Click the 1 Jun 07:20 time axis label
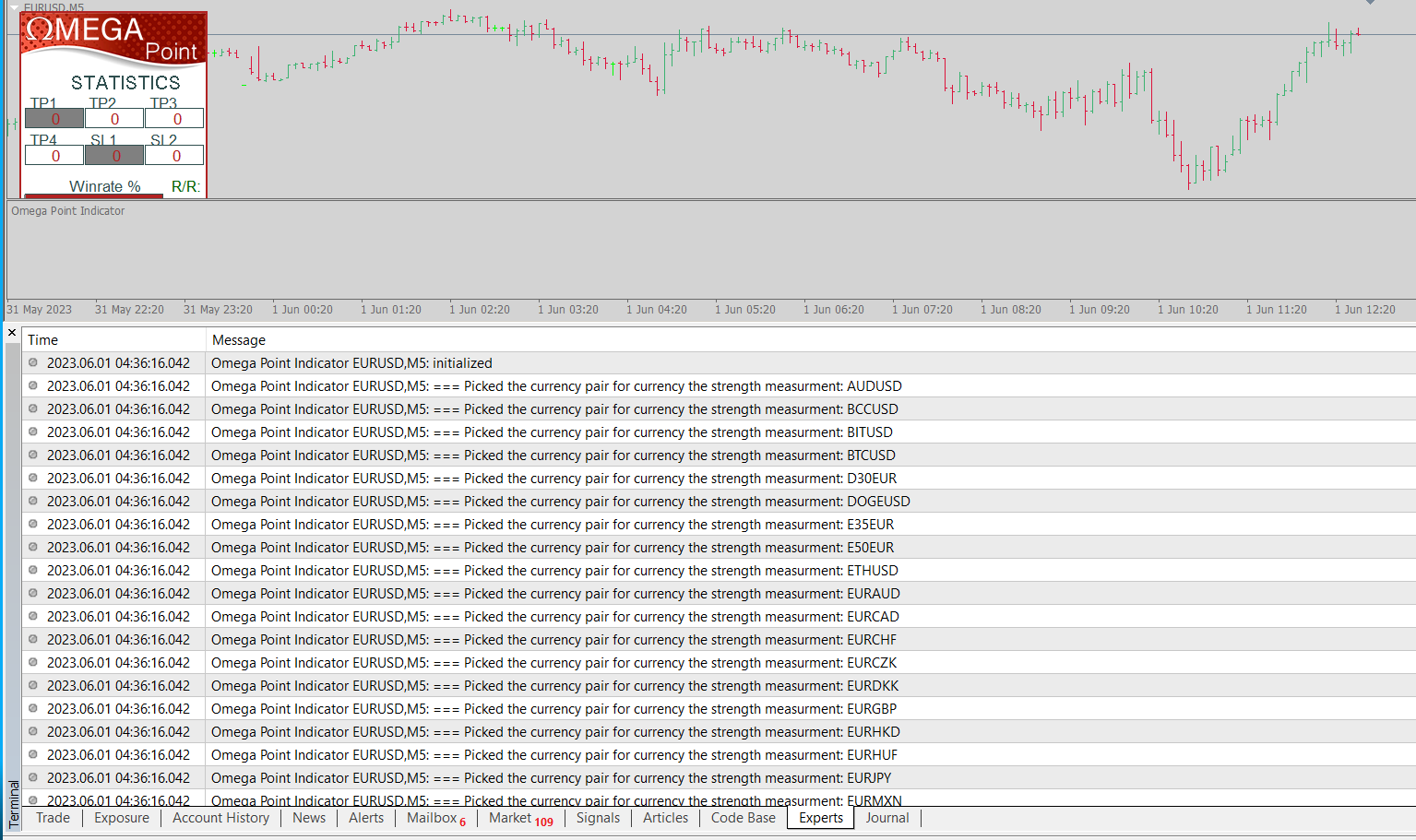This screenshot has height=840, width=1416. 922,310
